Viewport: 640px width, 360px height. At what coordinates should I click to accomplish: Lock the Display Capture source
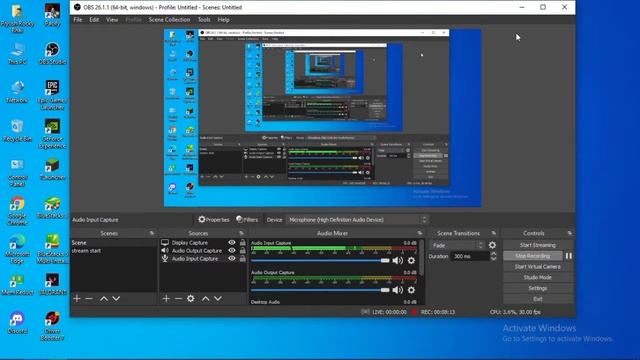[x=242, y=242]
